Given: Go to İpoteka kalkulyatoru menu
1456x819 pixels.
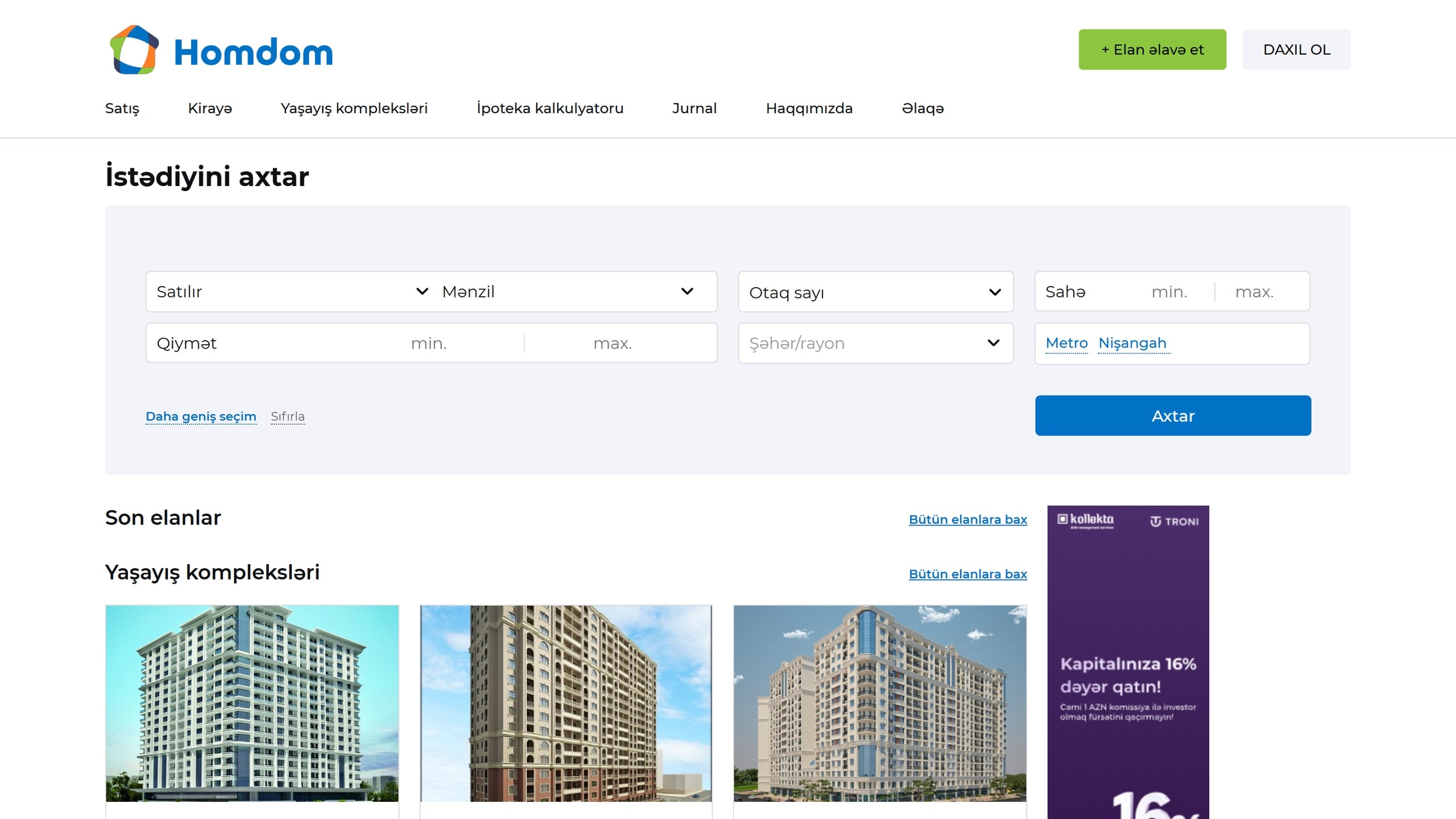Looking at the screenshot, I should click(550, 108).
